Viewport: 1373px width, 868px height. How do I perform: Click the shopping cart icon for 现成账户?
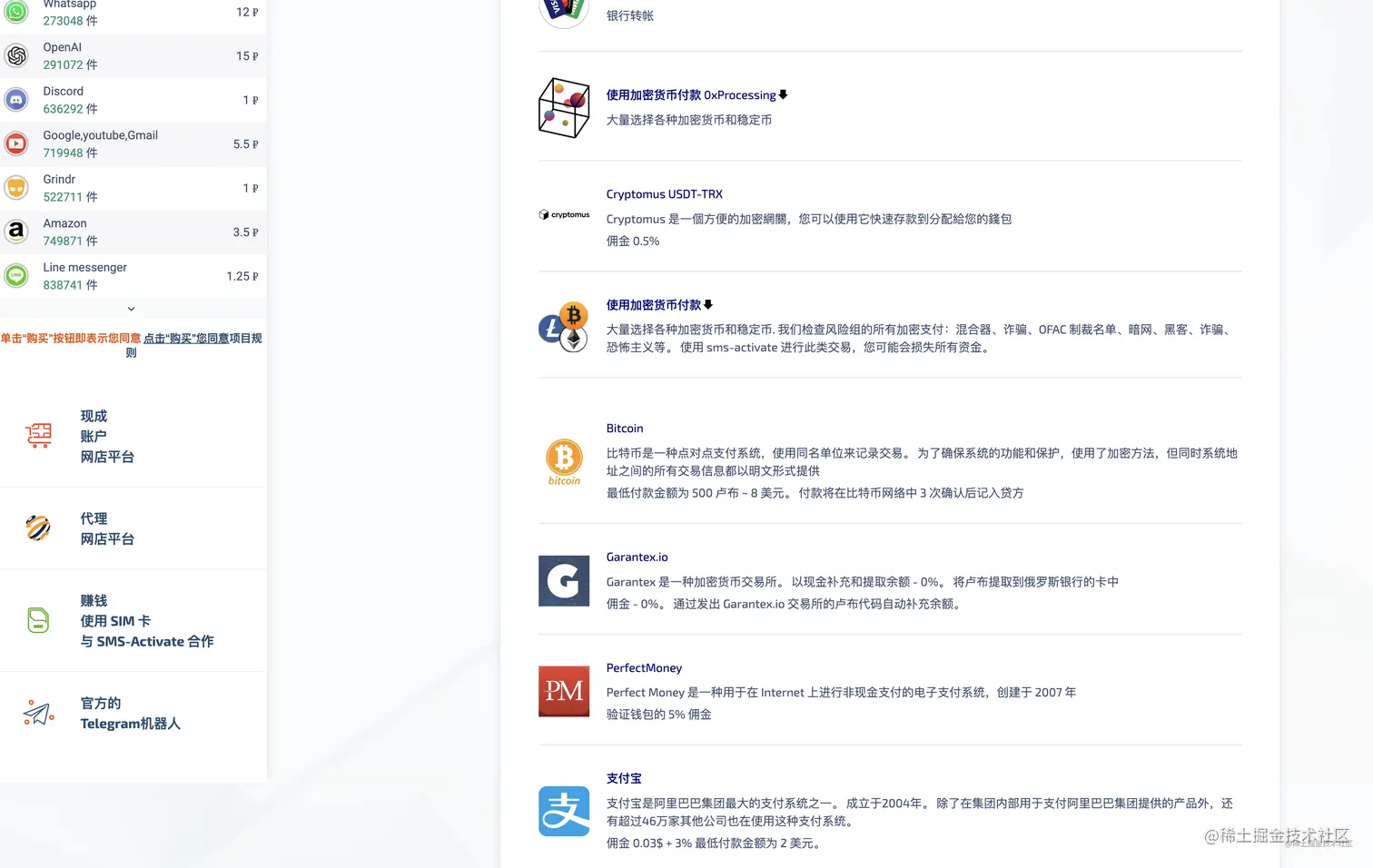point(38,436)
